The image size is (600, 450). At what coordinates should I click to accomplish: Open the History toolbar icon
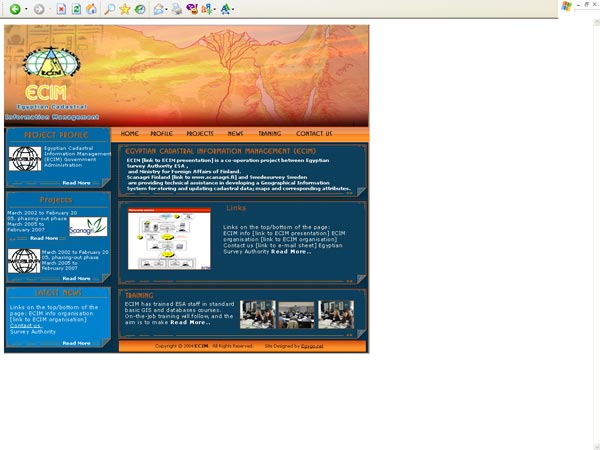pyautogui.click(x=140, y=9)
